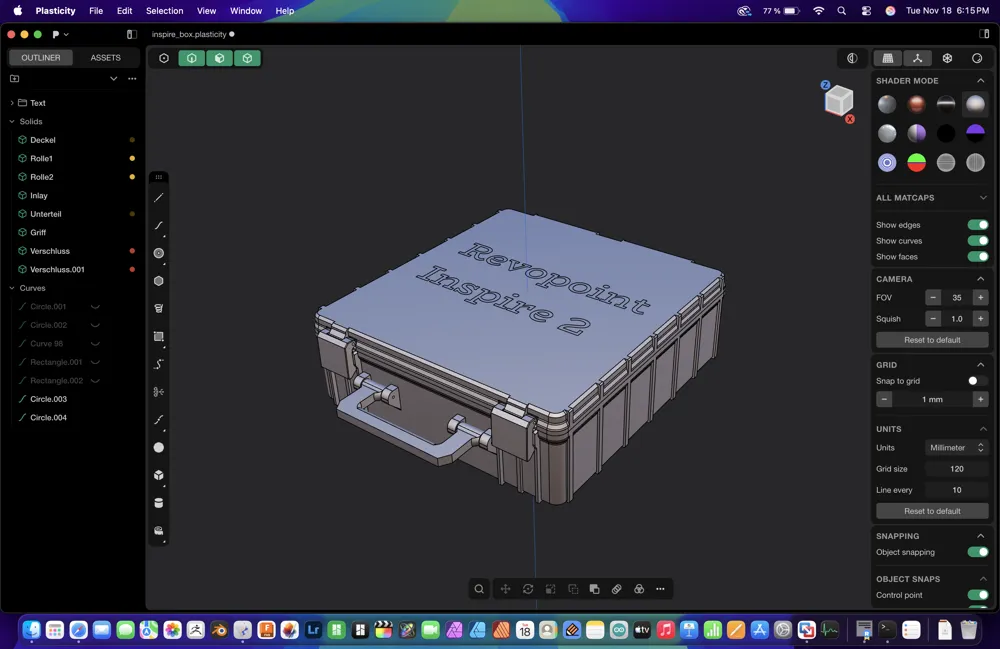Open the View menu

[206, 11]
